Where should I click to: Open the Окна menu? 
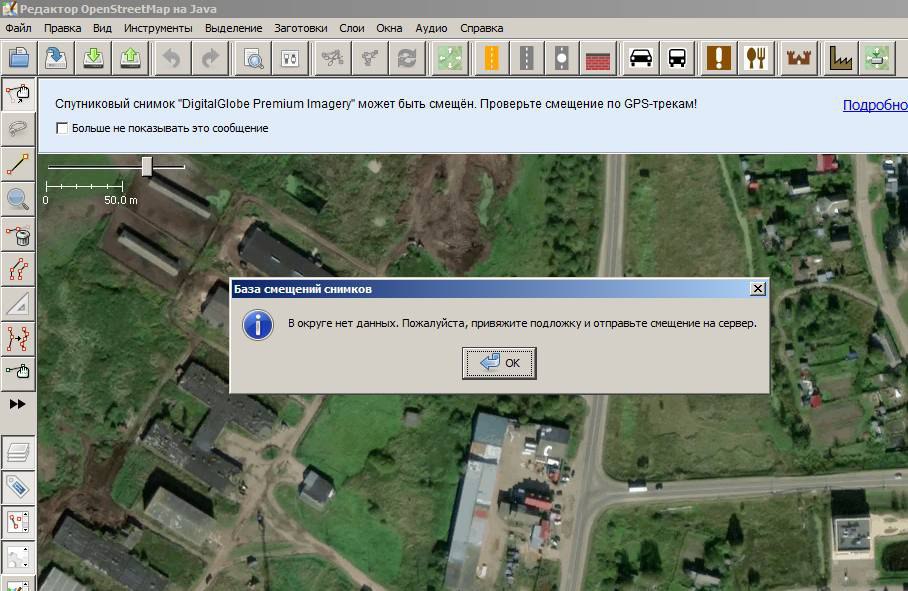pos(389,28)
